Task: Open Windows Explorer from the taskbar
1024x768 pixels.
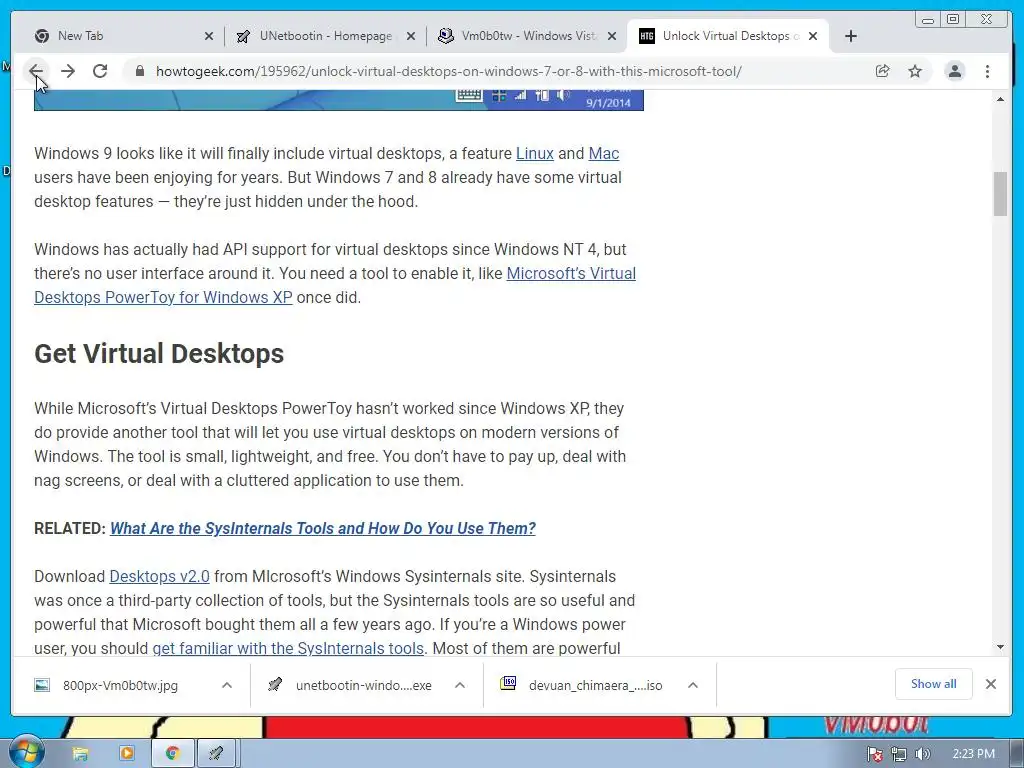Action: tap(80, 754)
